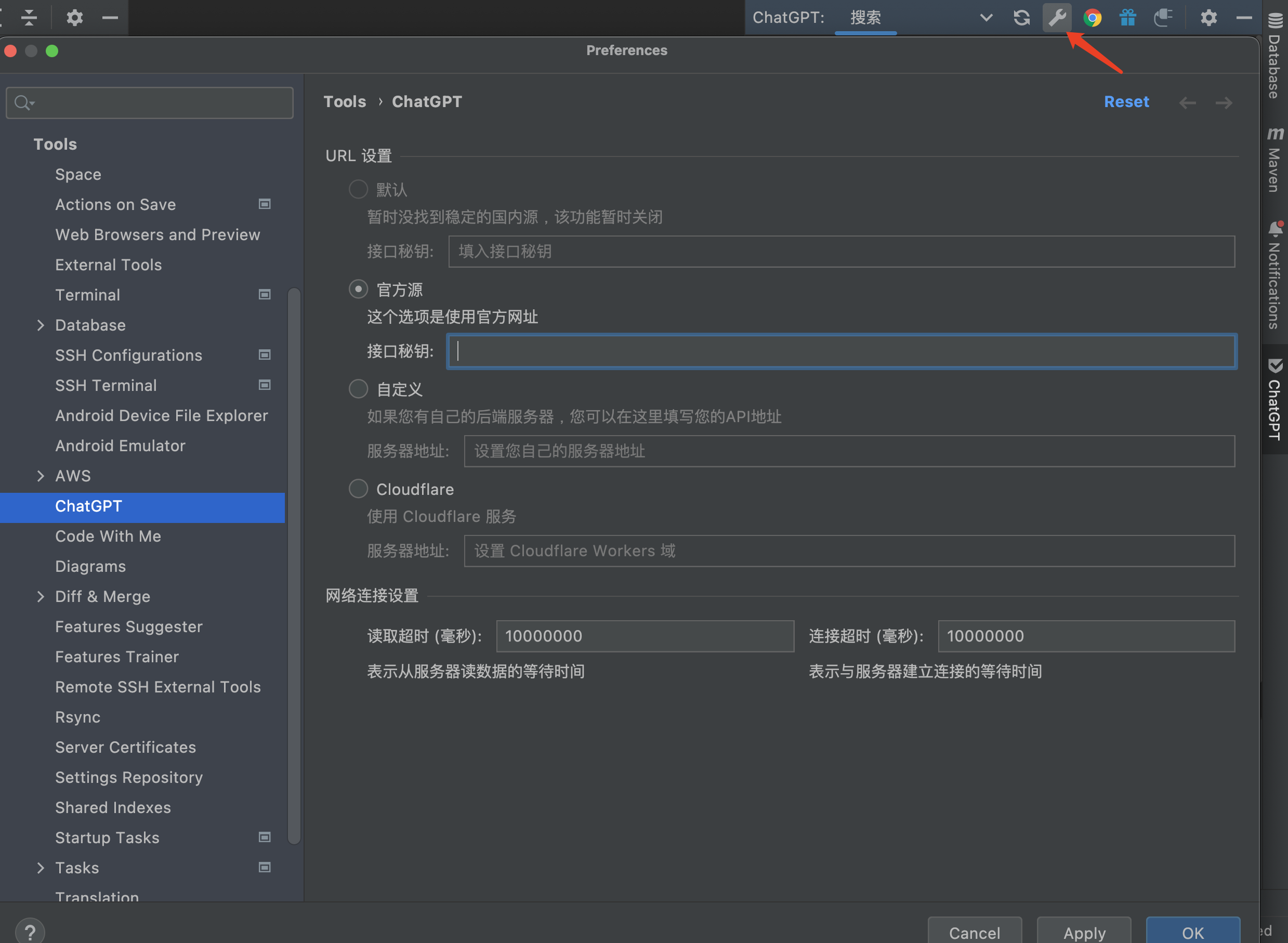Click project-level icon next to Startup Tasks

click(264, 837)
